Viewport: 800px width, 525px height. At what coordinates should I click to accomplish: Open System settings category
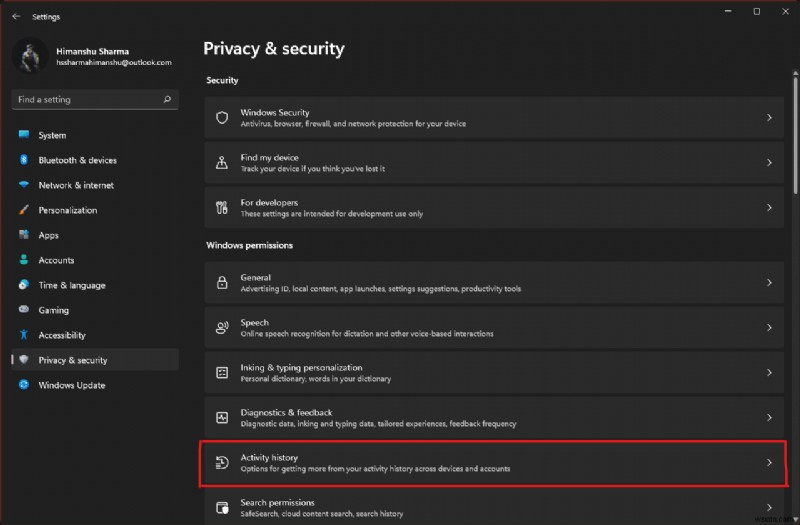tap(53, 135)
